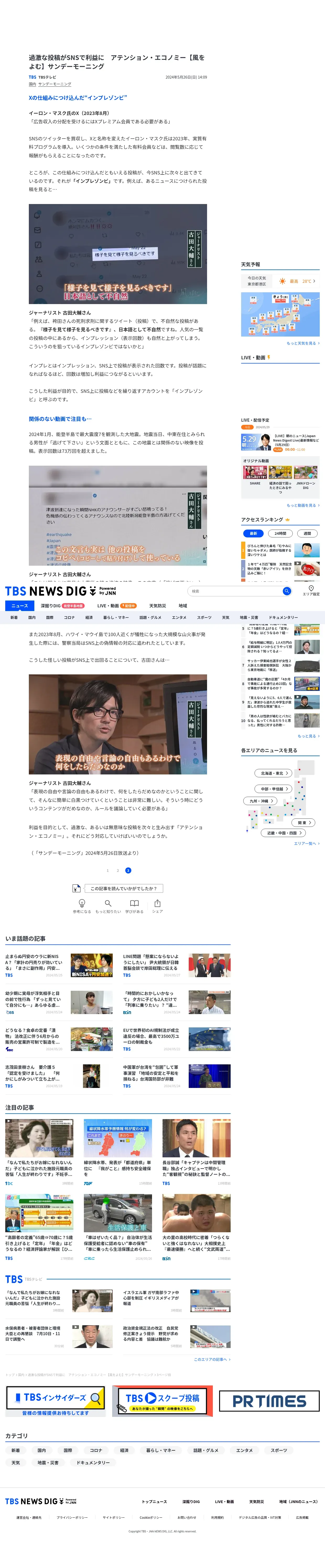
Task: Open the エリア設定 location pin
Action: tap(311, 590)
